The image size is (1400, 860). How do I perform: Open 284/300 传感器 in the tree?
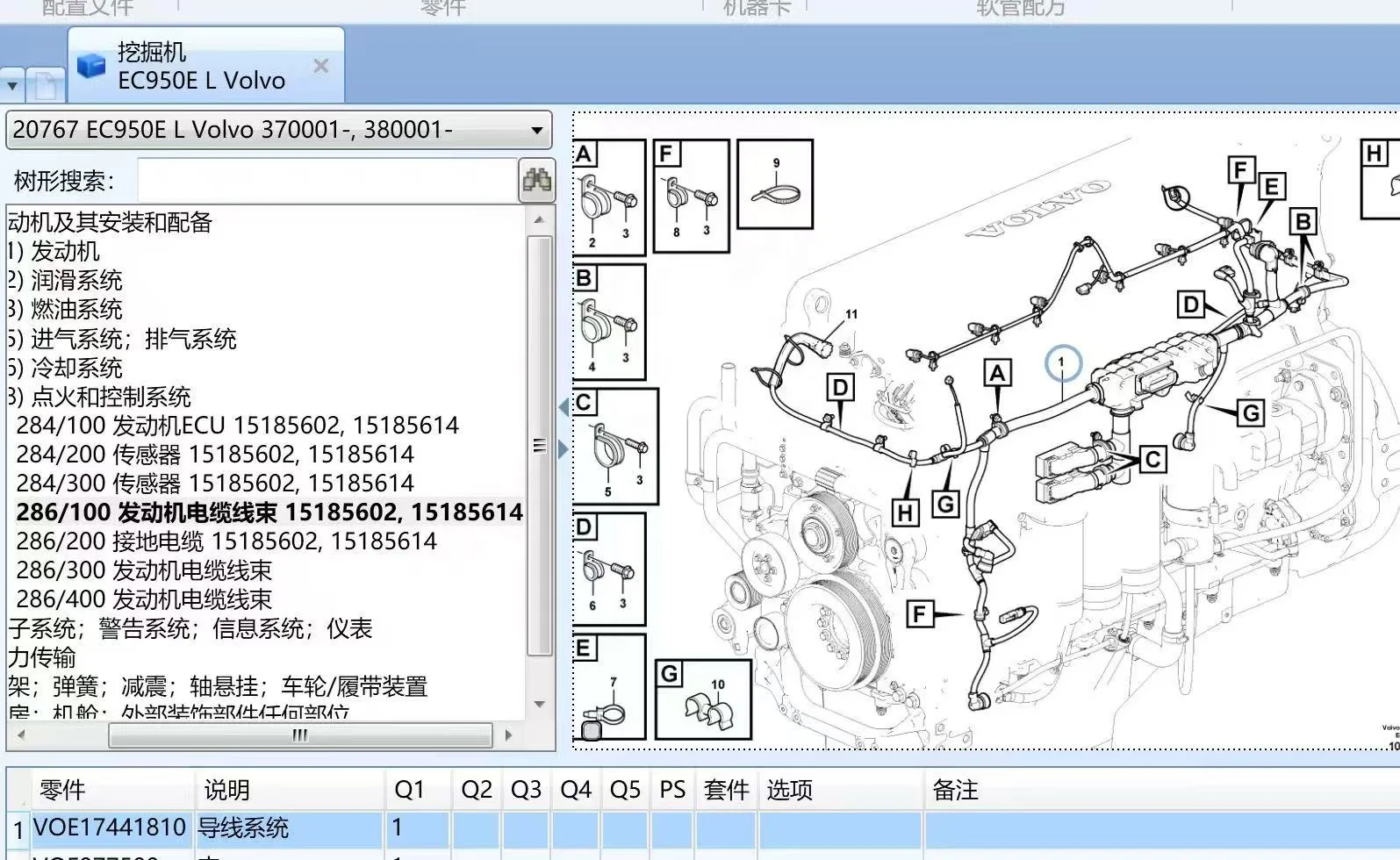pos(215,484)
